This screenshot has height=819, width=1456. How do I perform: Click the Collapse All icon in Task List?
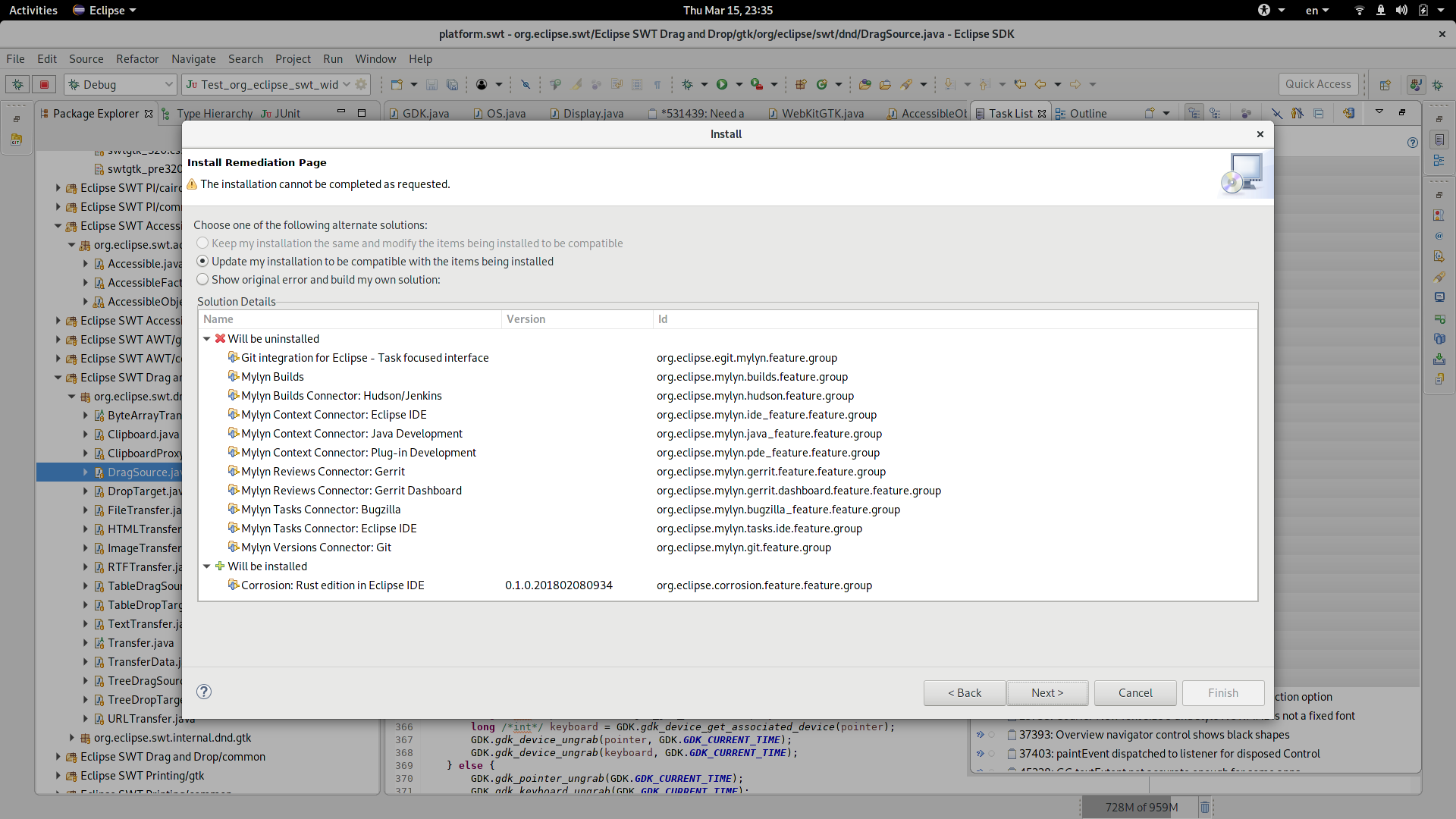coord(1319,113)
